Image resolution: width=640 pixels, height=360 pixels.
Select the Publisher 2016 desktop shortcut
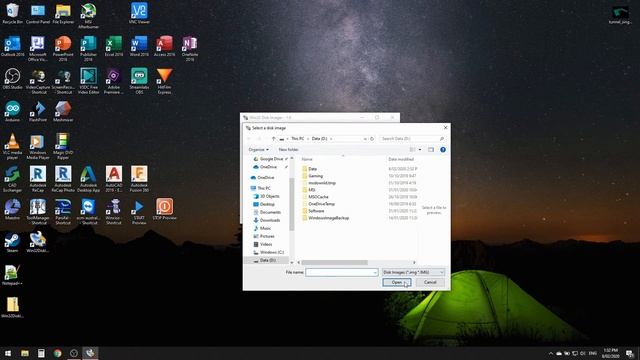(88, 48)
